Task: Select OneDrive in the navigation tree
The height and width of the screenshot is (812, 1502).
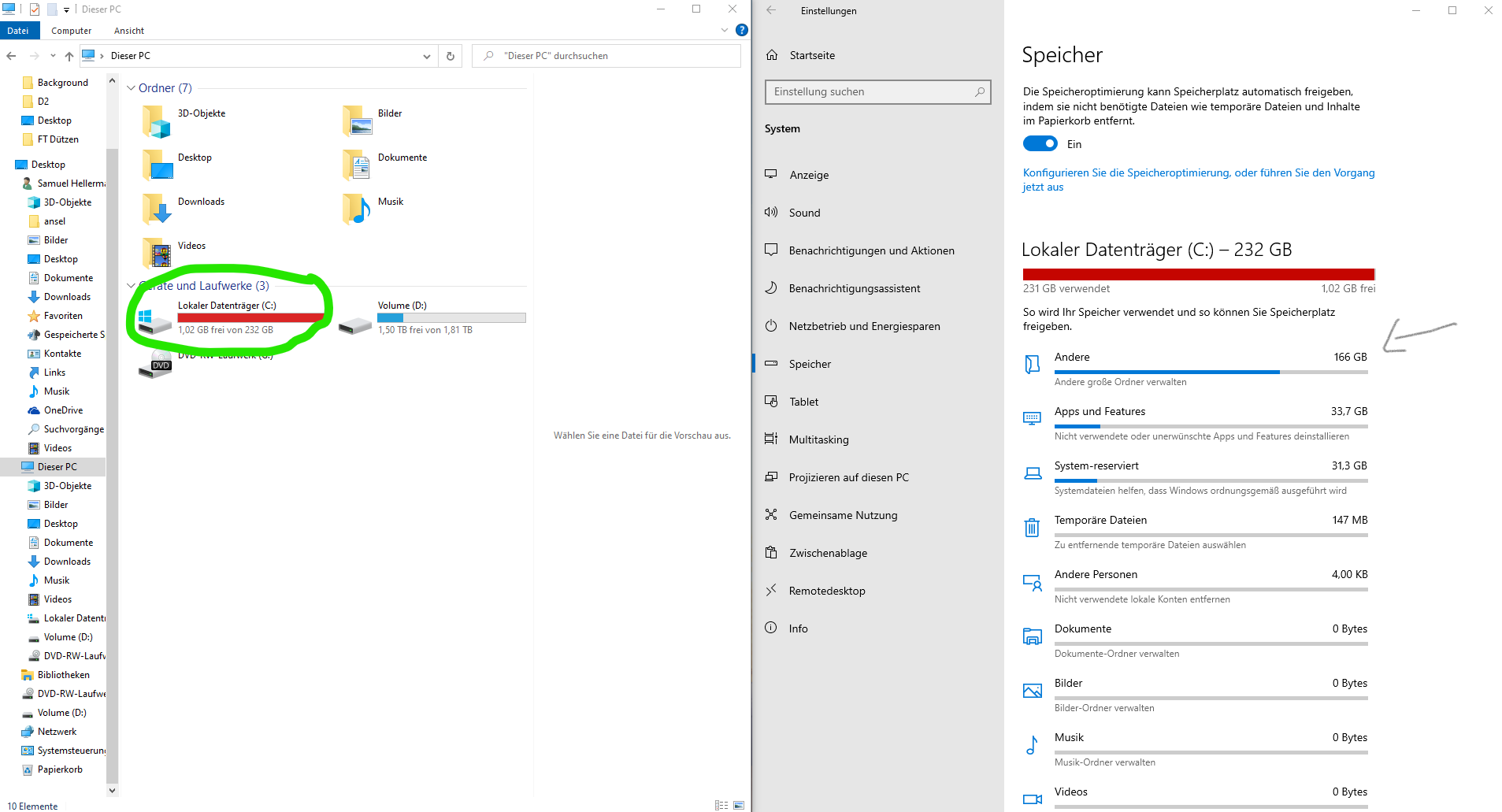Action: point(63,410)
